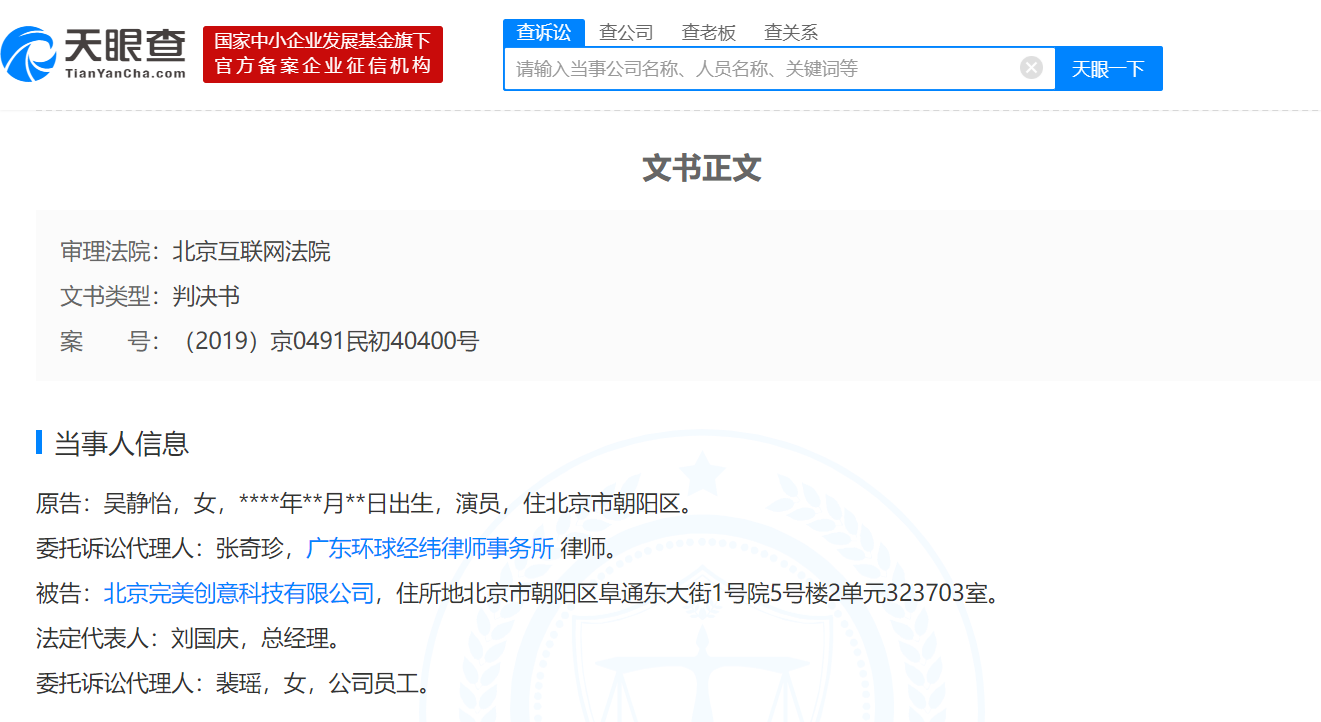Switch to the 查公司 tab
This screenshot has height=722, width=1321.
tap(626, 32)
